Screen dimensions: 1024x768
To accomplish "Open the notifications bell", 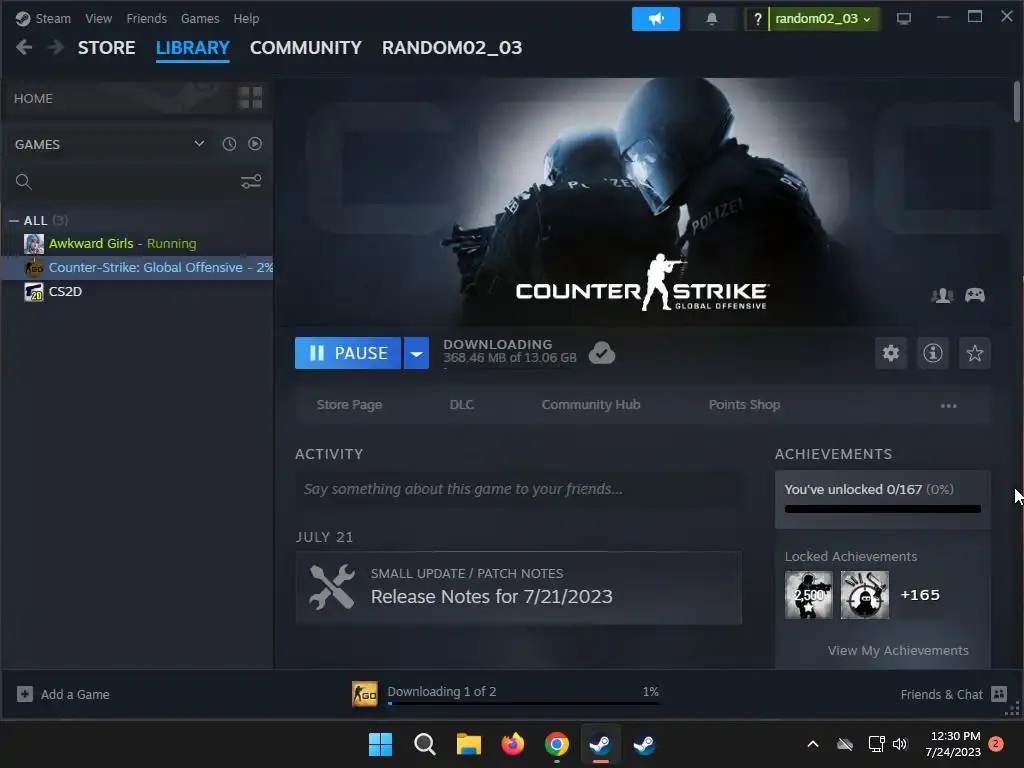I will point(712,19).
